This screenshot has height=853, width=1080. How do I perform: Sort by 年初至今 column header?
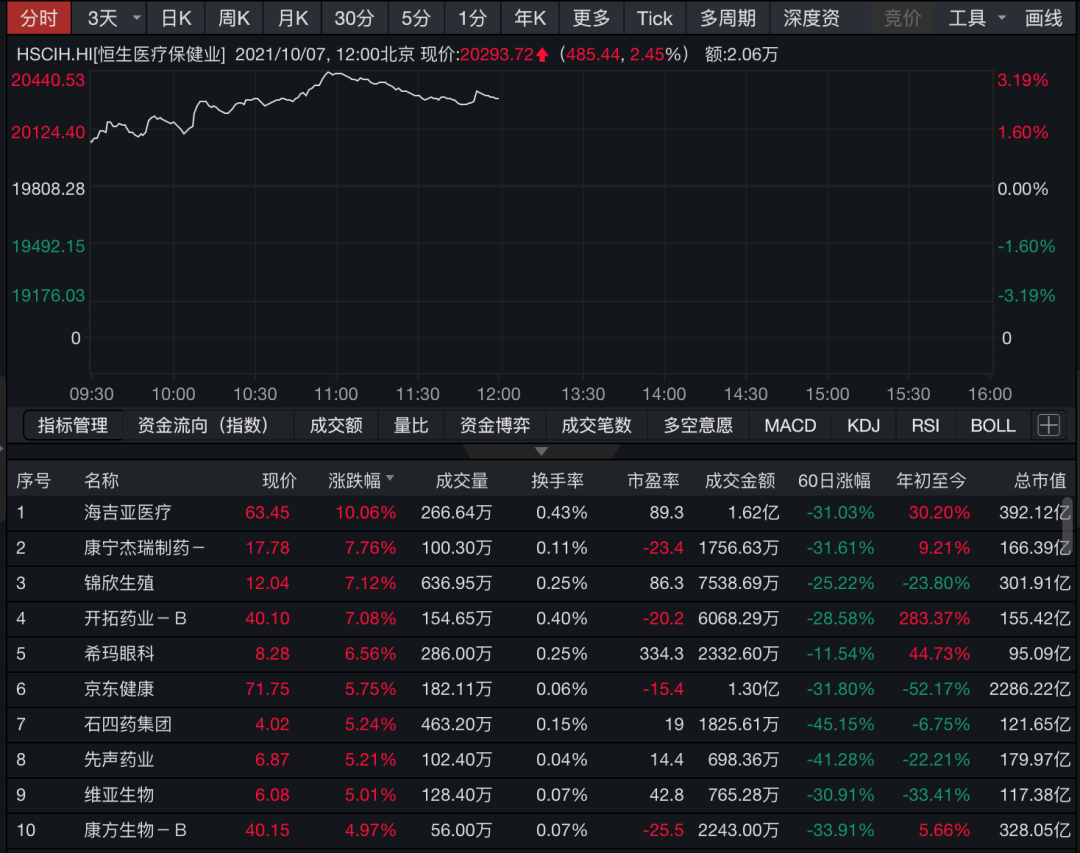click(931, 480)
